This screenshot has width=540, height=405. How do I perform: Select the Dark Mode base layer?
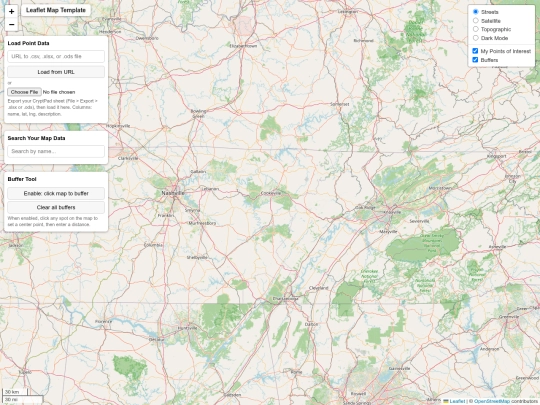click(x=476, y=38)
